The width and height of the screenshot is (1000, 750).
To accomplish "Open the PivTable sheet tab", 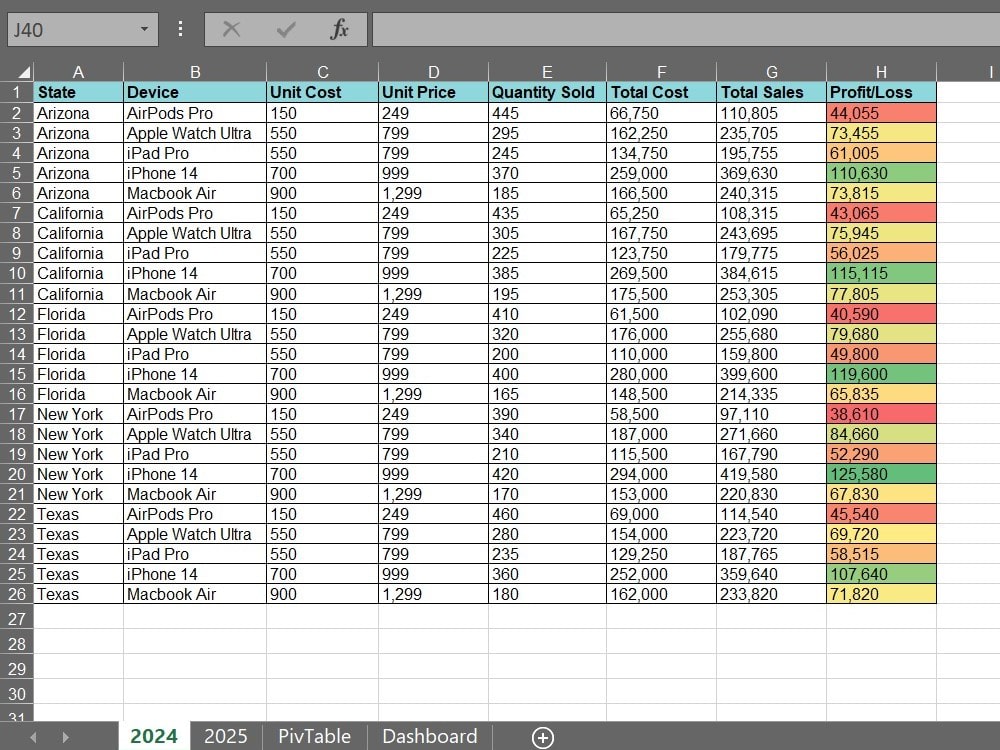I will tap(314, 736).
